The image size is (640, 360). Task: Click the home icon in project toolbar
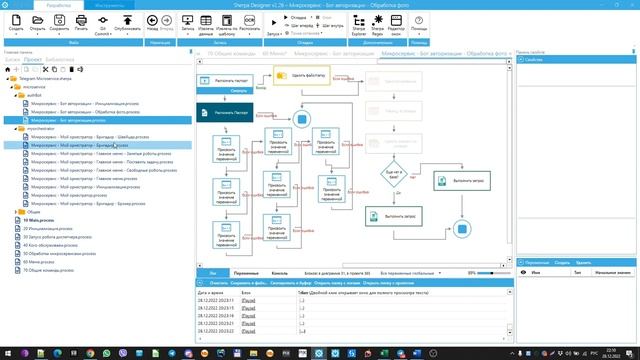click(7, 69)
